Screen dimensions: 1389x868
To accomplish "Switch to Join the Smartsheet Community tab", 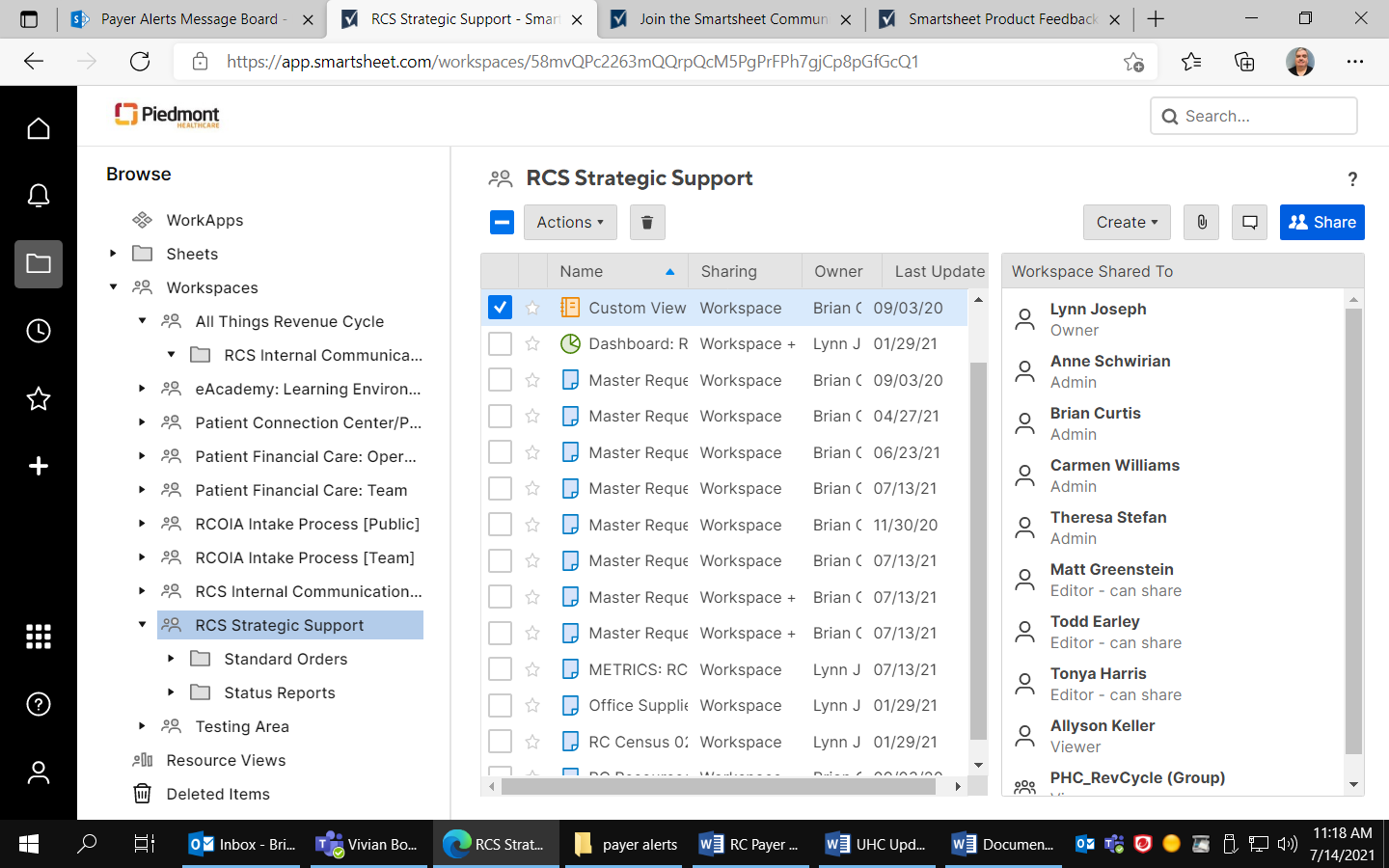I will click(731, 19).
